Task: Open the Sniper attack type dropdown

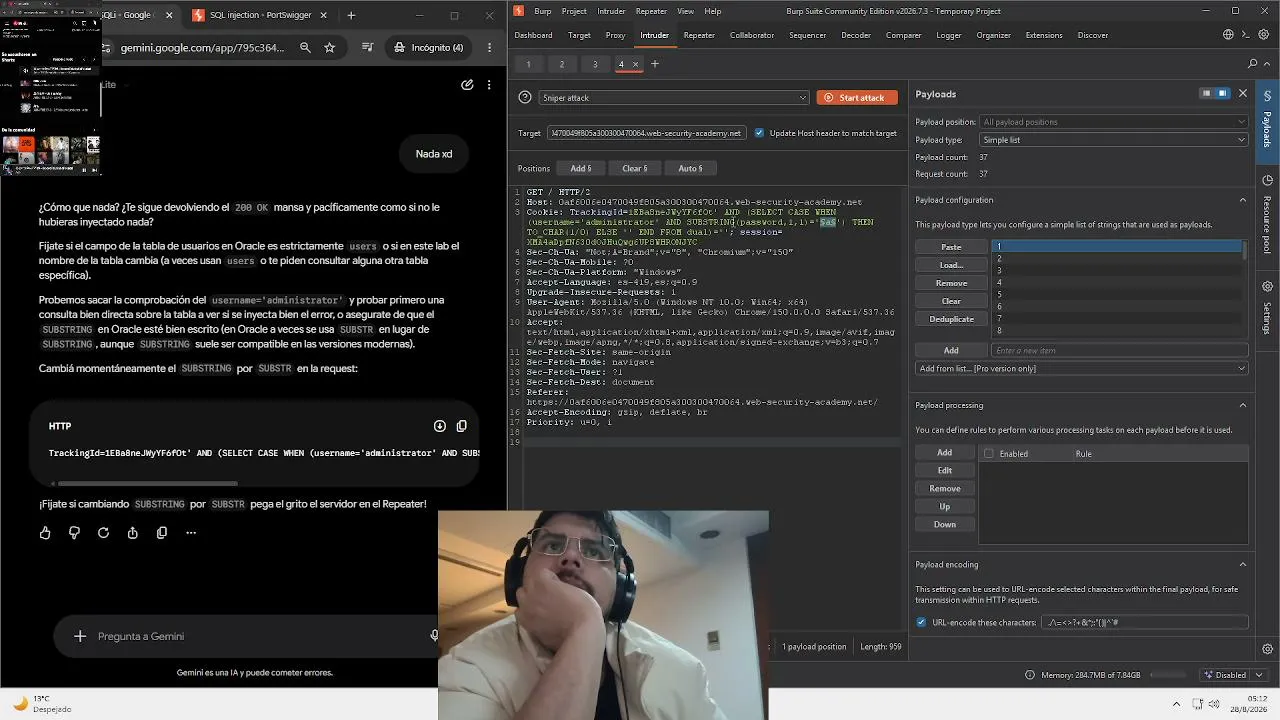Action: 673,98
